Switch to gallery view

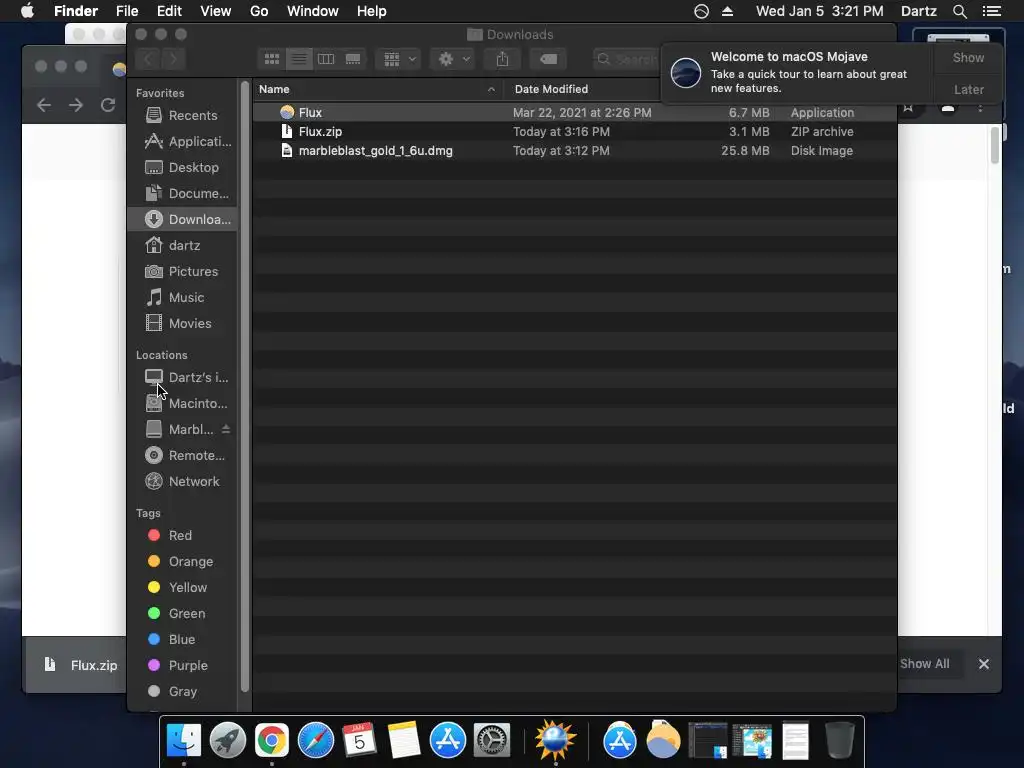point(353,59)
